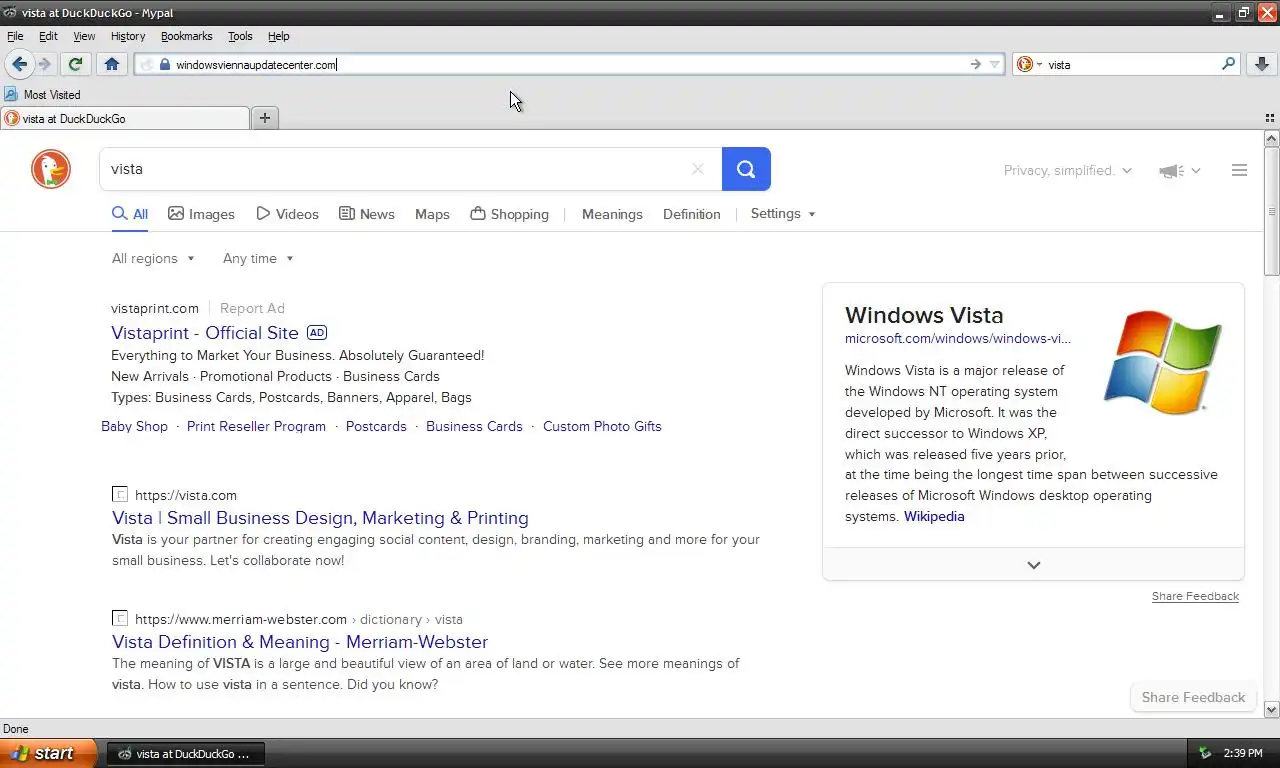Screen dimensions: 1280x768
Task: Select the vista at DuckDuckGo tab
Action: (125, 118)
